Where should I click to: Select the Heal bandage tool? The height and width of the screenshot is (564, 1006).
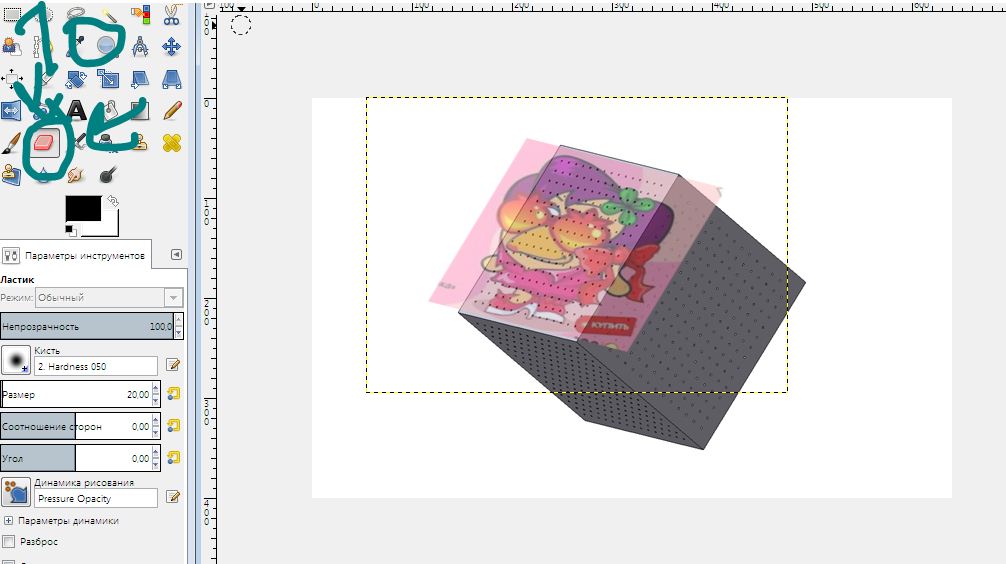(171, 142)
